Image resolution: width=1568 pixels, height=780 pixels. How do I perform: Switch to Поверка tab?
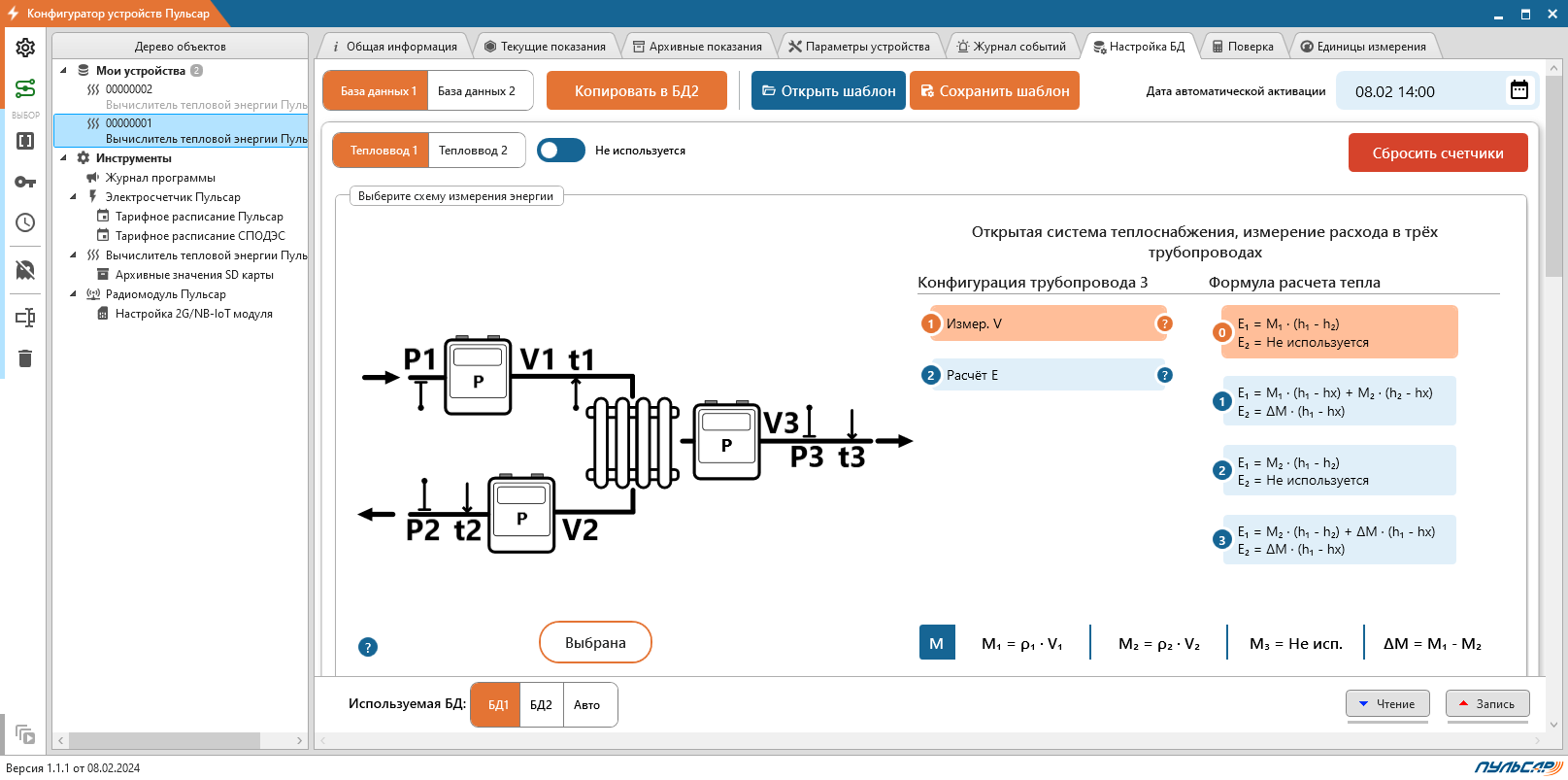click(1243, 46)
